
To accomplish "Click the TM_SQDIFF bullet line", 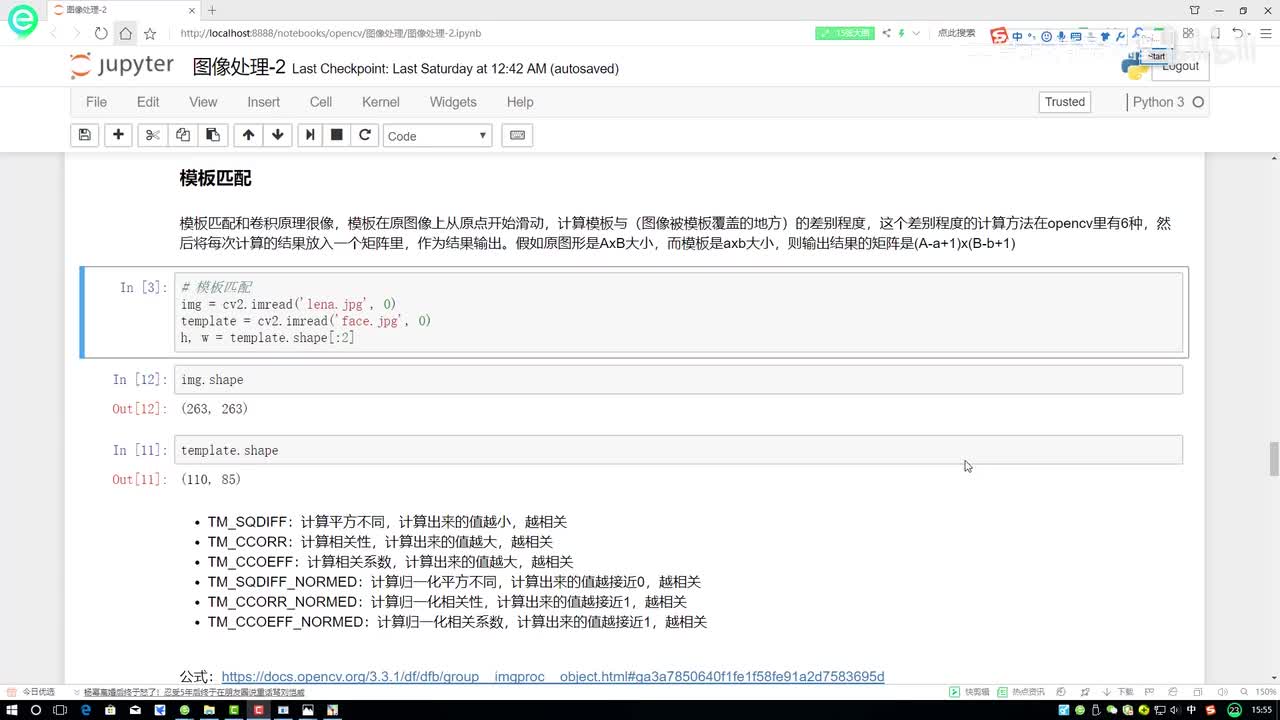I will click(387, 522).
